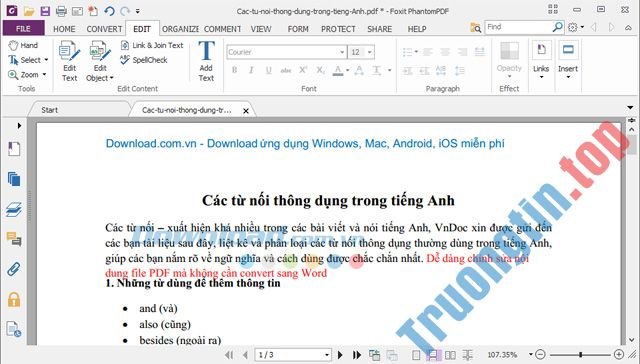Collapse the ribbon with the up chevron
The image size is (640, 364).
coord(628,28)
